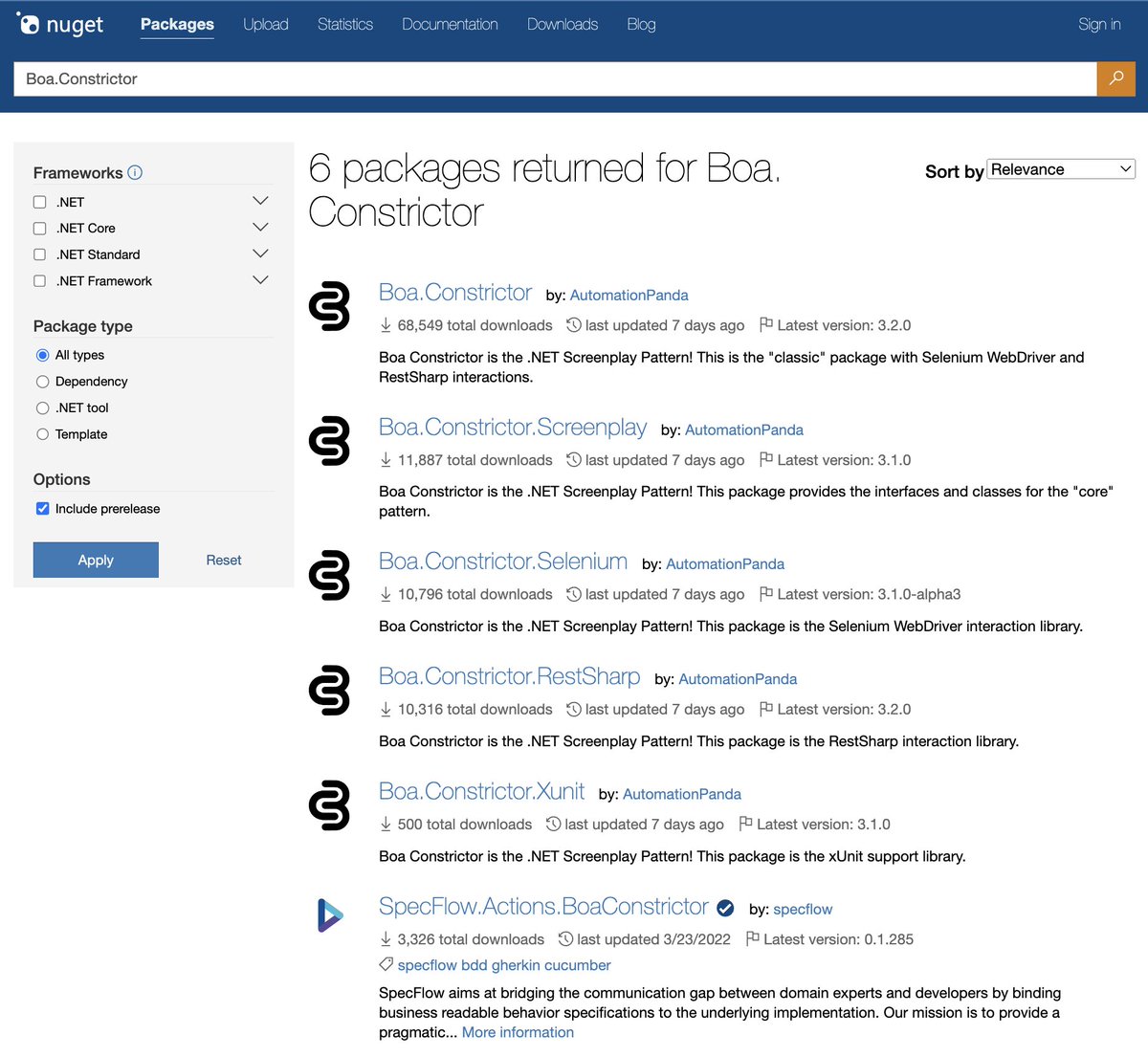Click the SpecFlow.Actions.BoaConstrictor package logo icon

(x=330, y=915)
